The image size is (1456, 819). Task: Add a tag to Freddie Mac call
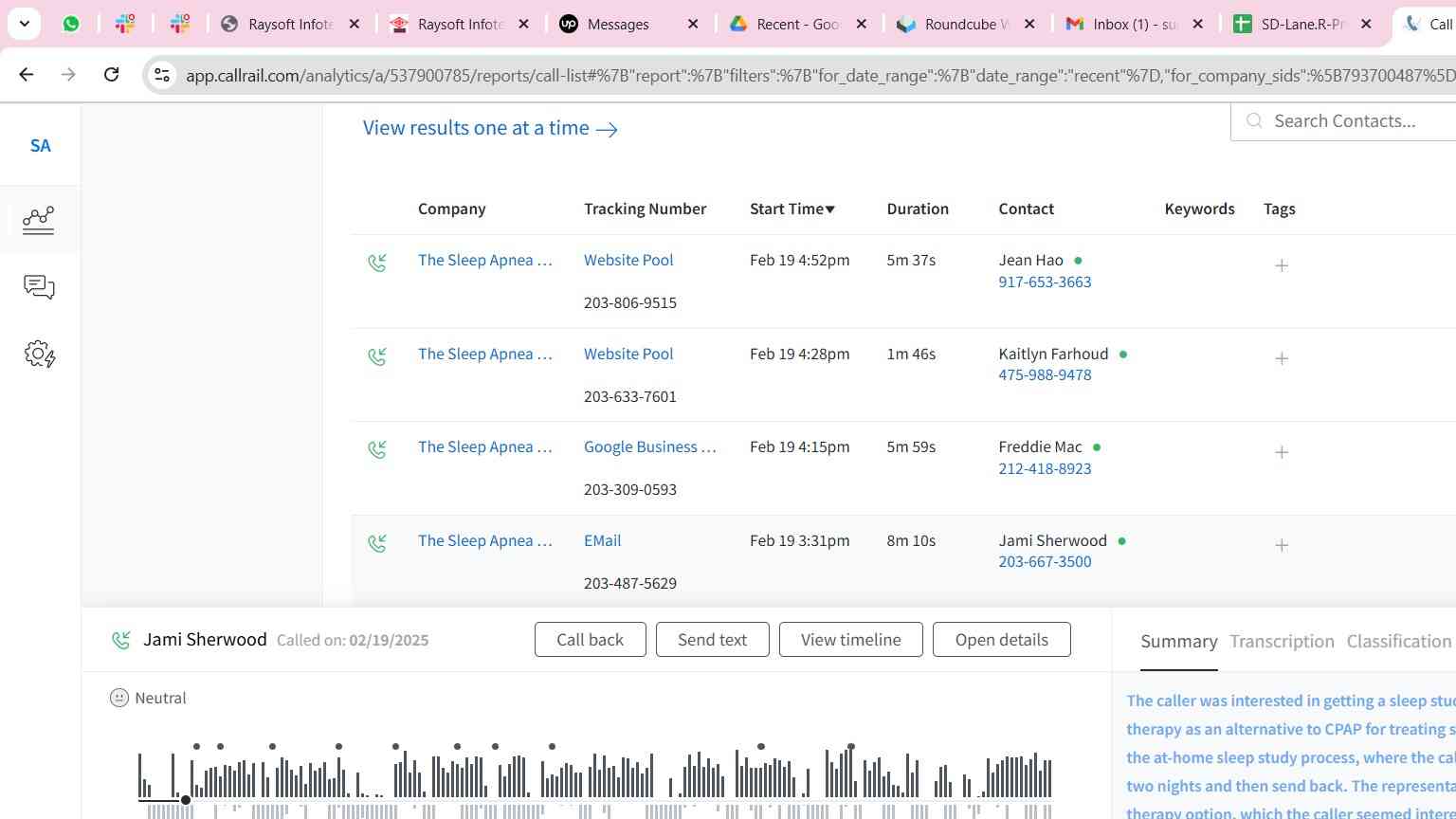1282,452
